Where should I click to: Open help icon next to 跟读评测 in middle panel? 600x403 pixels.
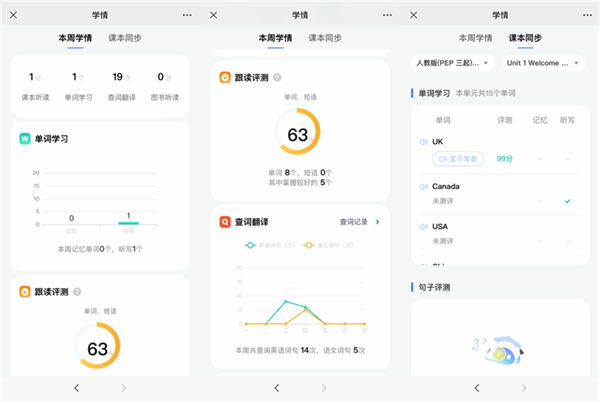278,77
